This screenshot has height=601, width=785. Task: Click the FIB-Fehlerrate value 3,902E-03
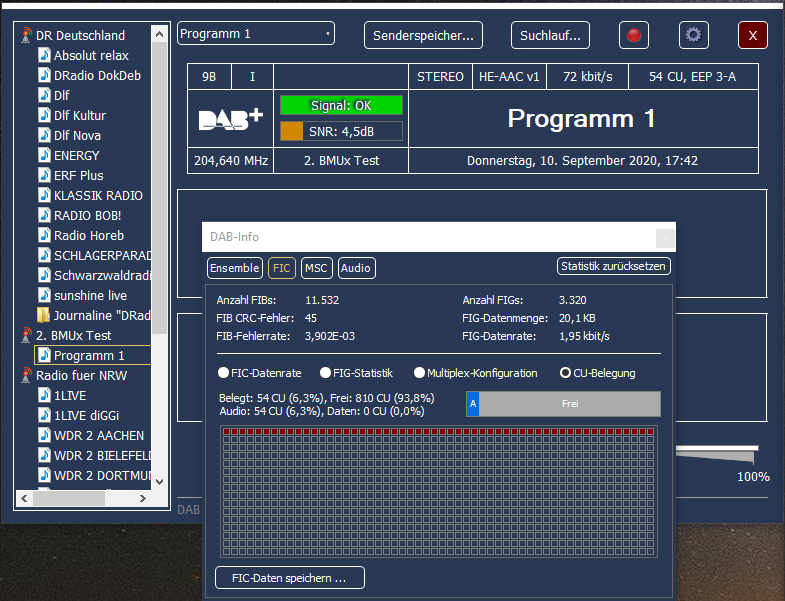(x=330, y=336)
